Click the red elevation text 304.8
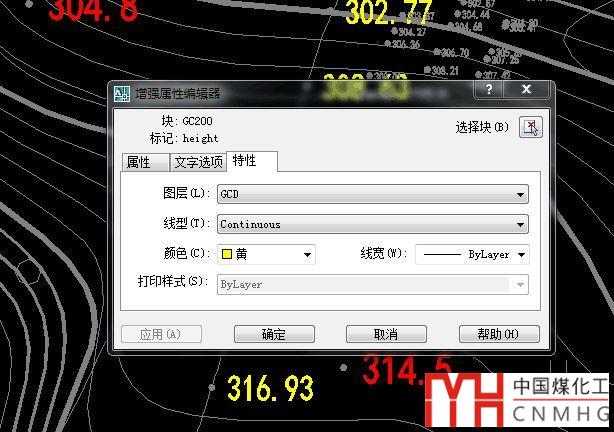This screenshot has width=614, height=432. click(94, 10)
